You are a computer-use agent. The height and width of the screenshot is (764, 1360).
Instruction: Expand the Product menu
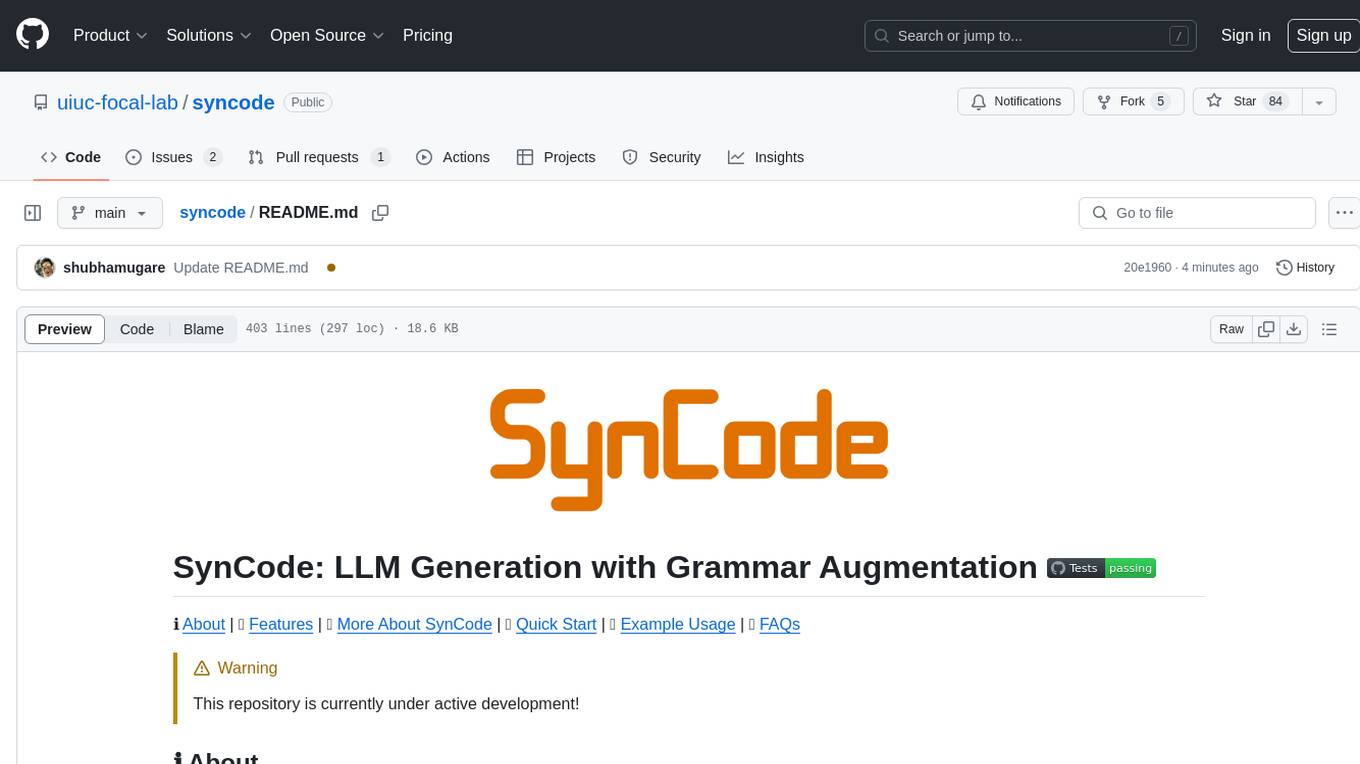coord(110,35)
